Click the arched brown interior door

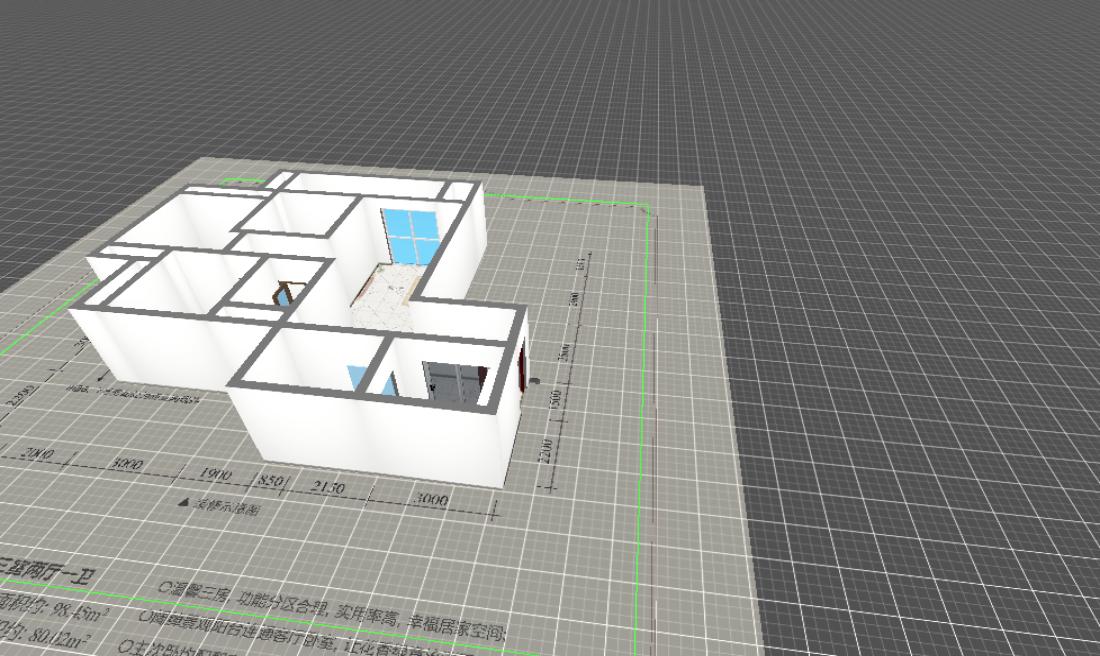click(x=283, y=294)
